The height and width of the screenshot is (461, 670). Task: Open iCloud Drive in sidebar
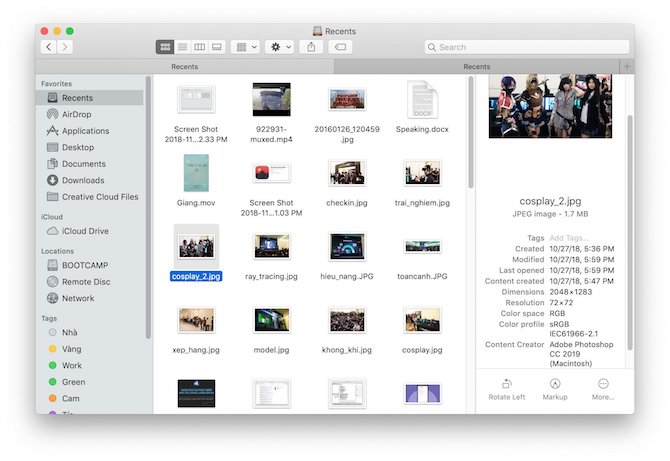click(x=84, y=231)
